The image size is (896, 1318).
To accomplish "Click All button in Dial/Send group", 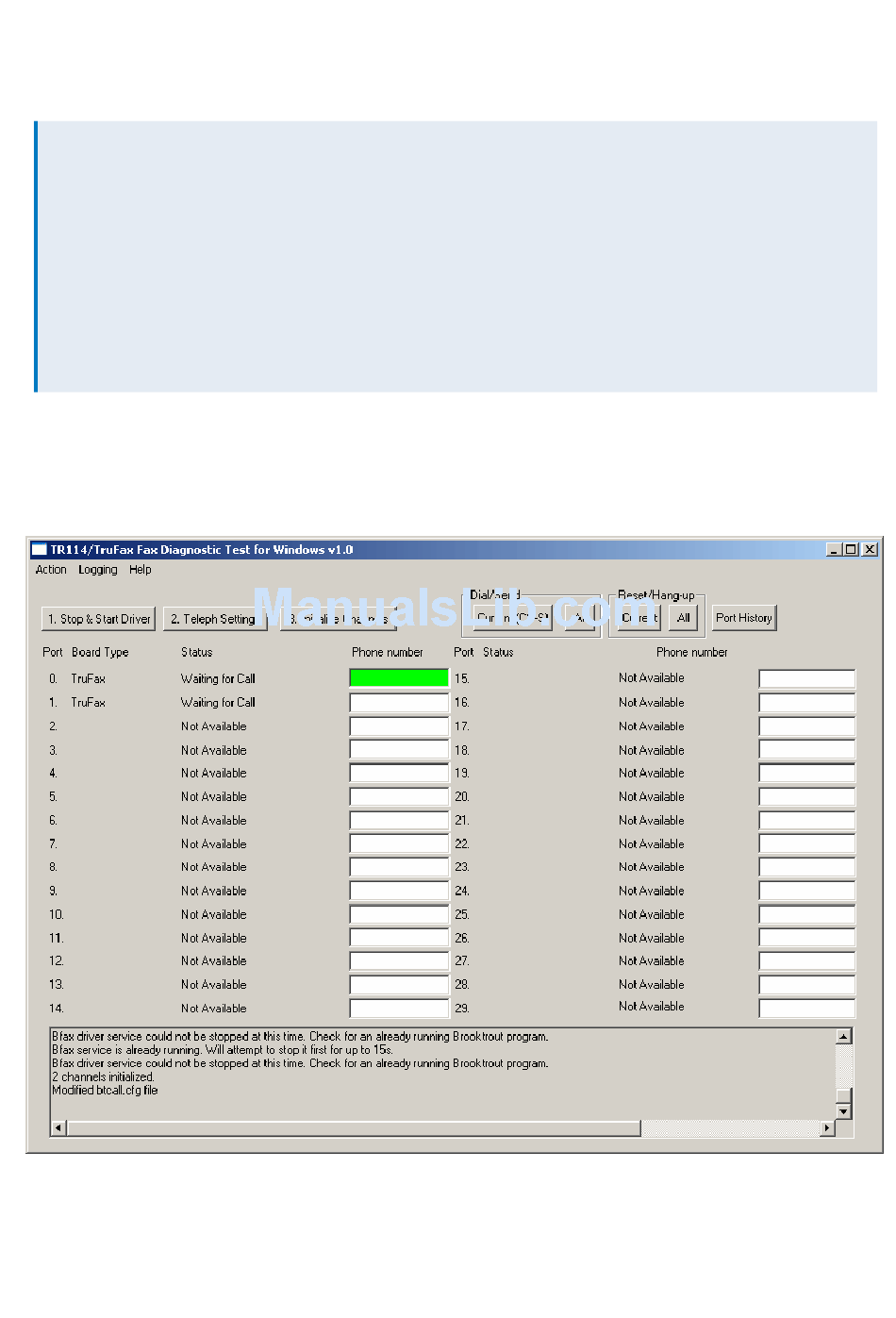I will click(x=581, y=618).
